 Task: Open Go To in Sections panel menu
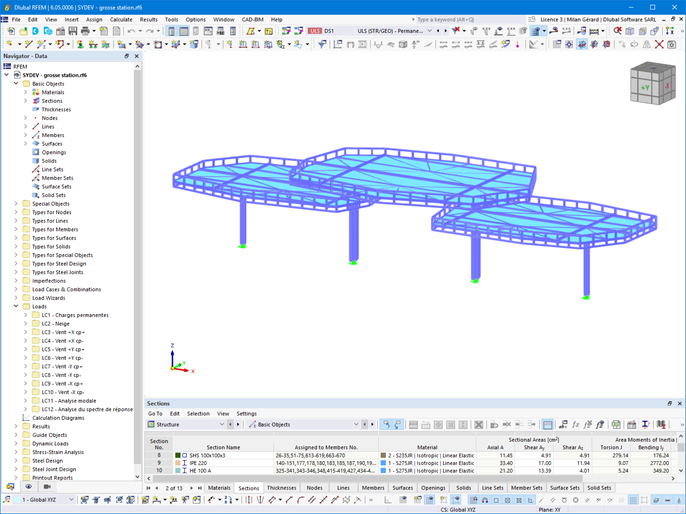[x=155, y=413]
